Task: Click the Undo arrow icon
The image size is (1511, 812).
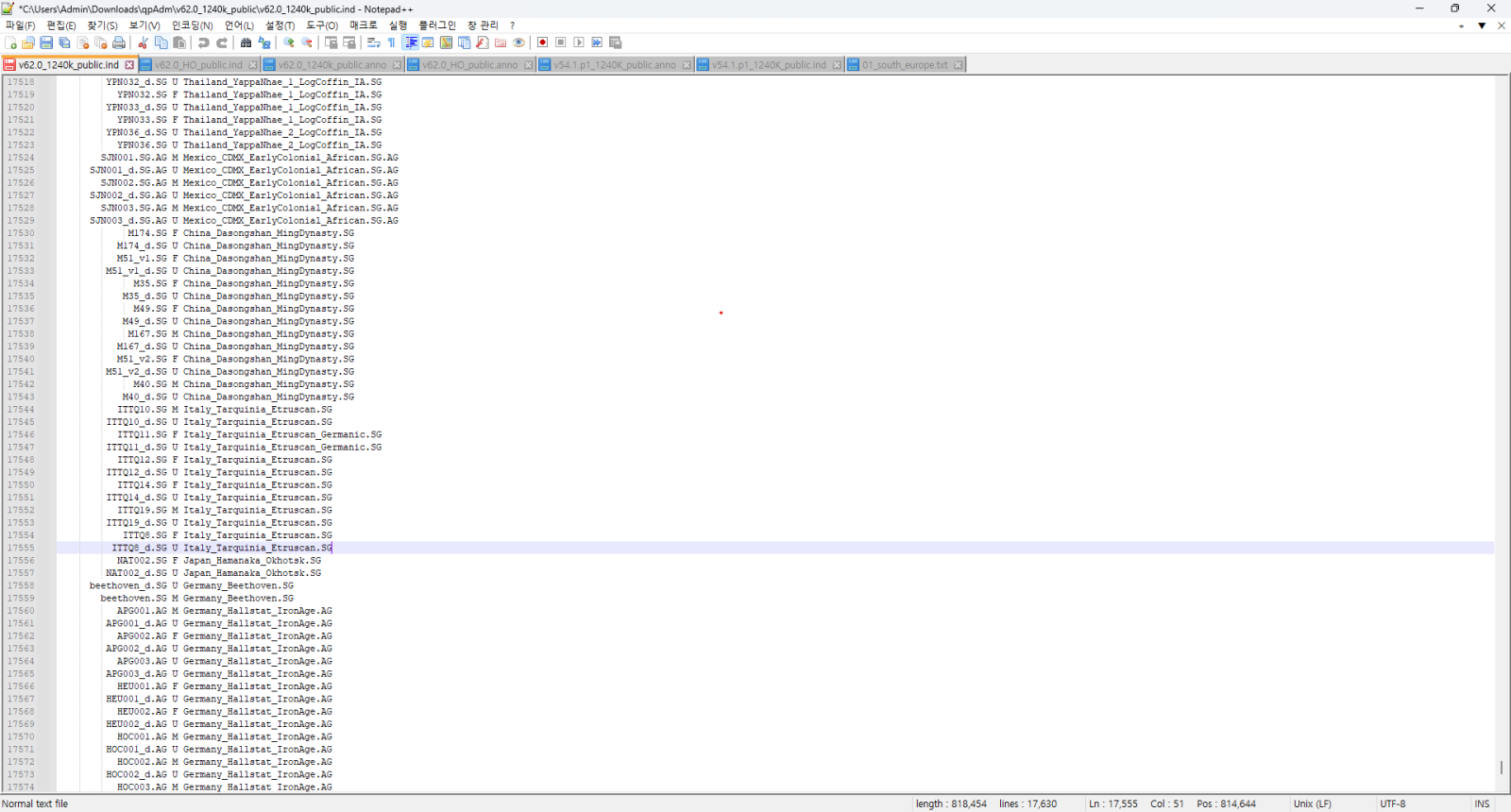Action: (203, 42)
